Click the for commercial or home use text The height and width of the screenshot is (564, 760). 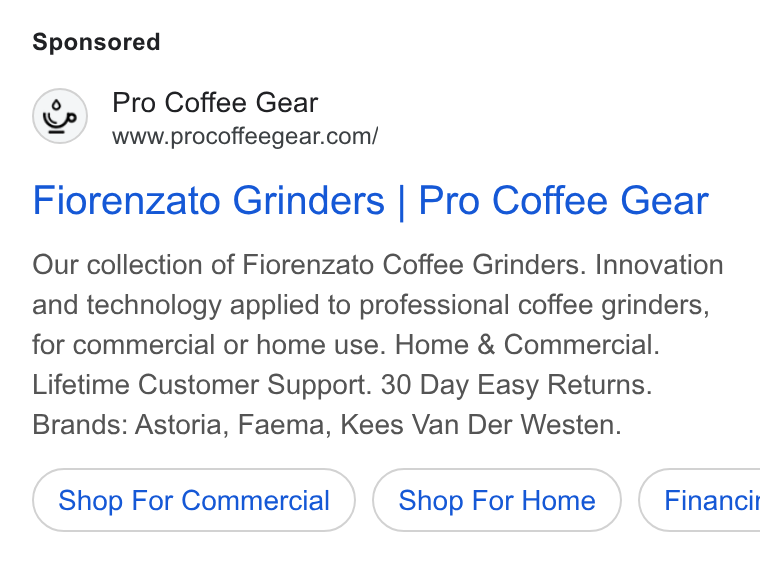click(209, 345)
